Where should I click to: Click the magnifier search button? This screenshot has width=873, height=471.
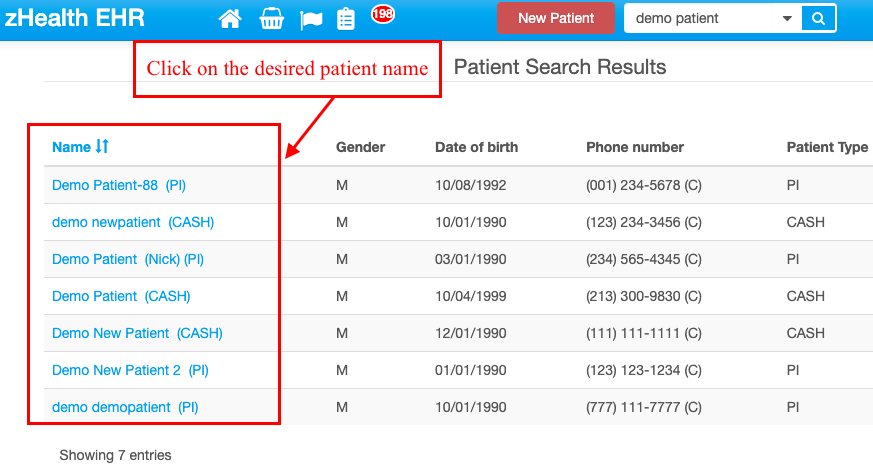coord(818,18)
